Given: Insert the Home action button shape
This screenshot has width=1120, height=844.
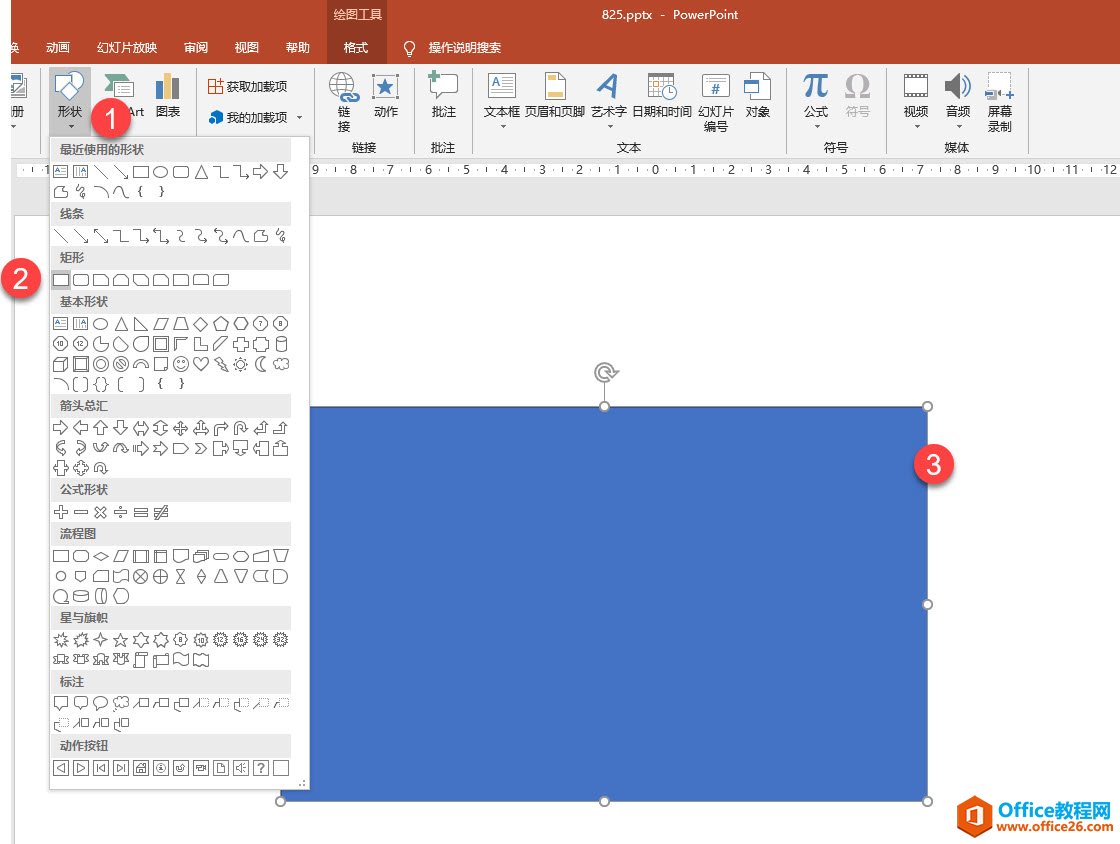Looking at the screenshot, I should tap(141, 768).
